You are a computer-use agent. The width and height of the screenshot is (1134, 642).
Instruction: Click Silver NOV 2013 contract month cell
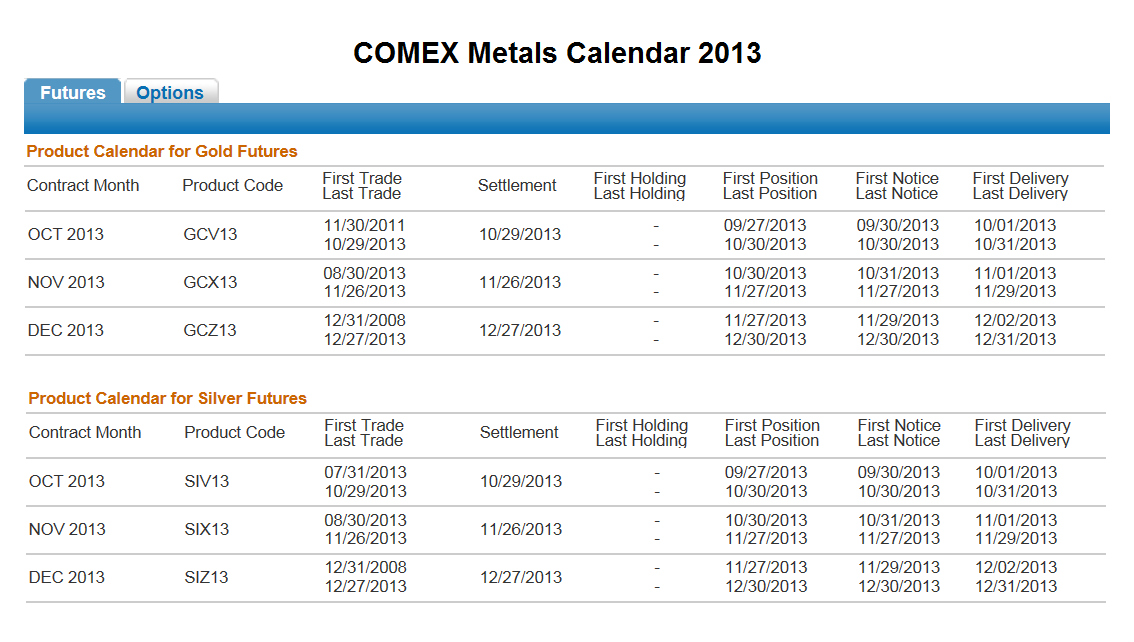(x=67, y=529)
